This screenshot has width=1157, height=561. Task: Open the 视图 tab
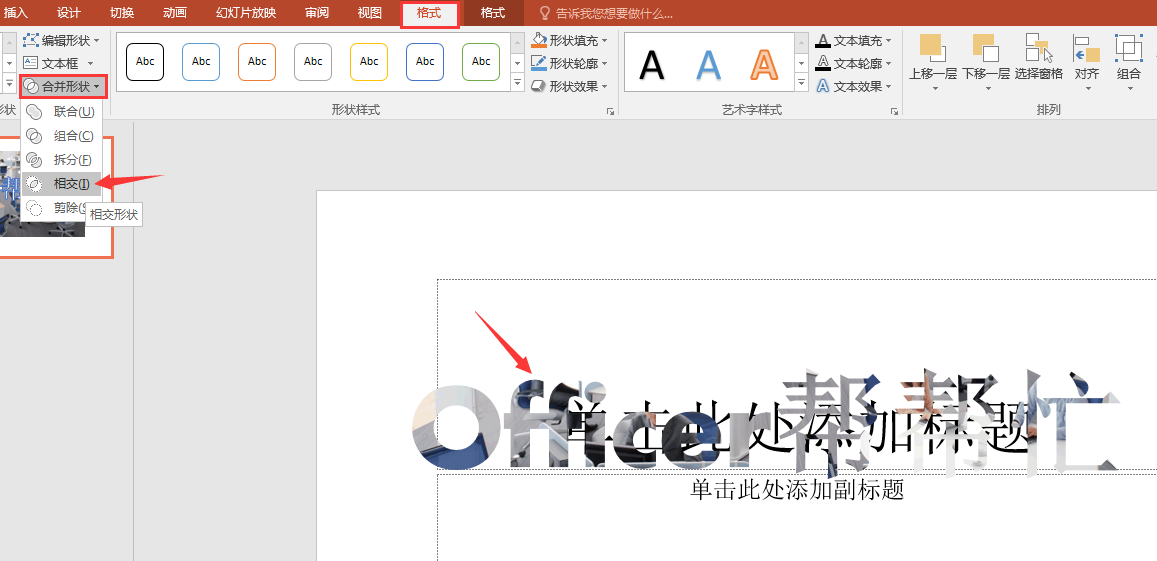point(370,13)
